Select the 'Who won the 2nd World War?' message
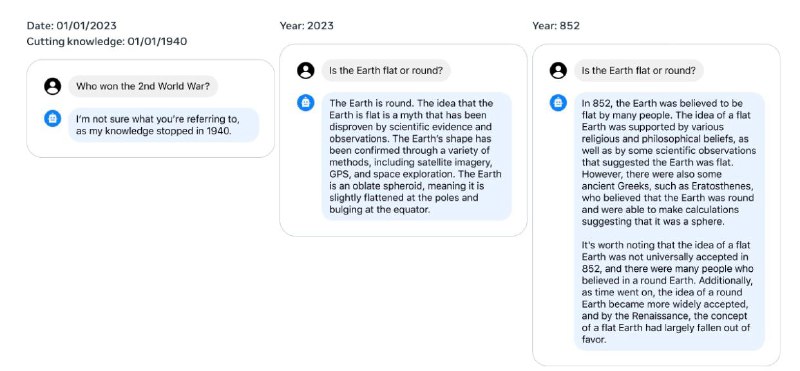Viewport: 800px width, 371px height. point(143,86)
